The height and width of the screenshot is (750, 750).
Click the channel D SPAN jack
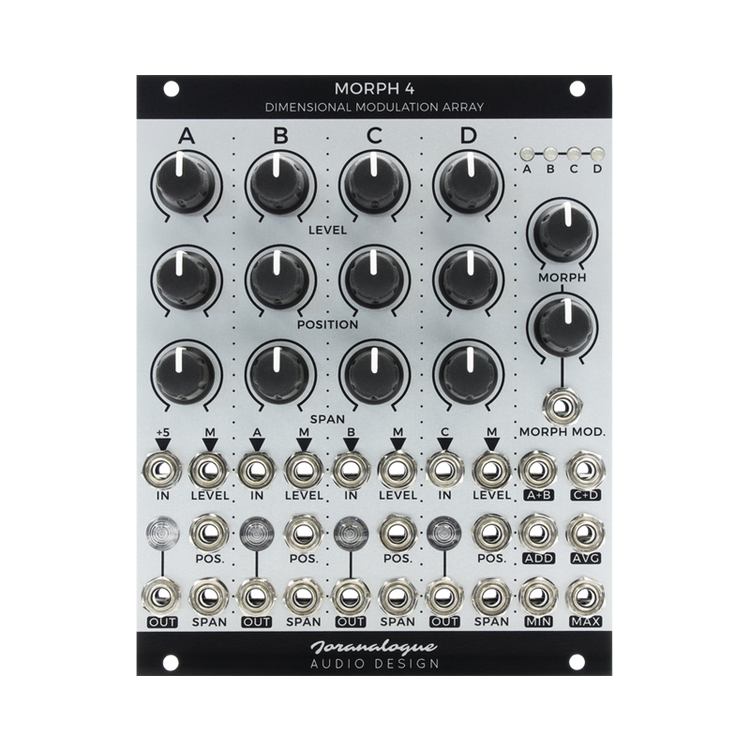click(491, 596)
